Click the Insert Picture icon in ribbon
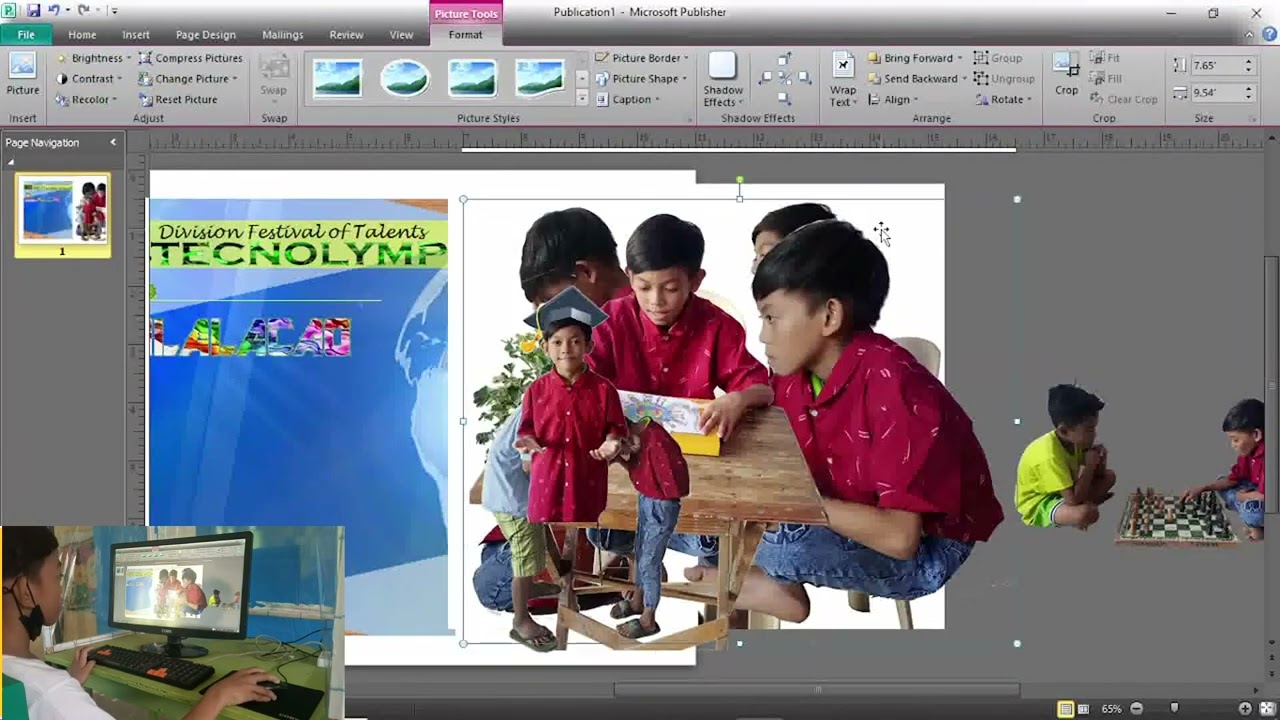This screenshot has height=720, width=1280. tap(22, 75)
